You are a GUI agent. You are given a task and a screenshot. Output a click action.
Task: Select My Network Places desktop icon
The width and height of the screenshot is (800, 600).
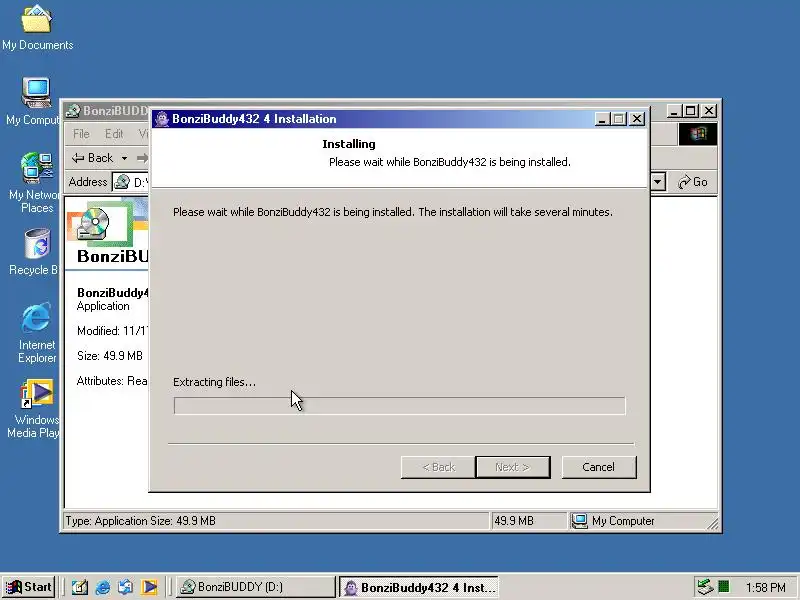pyautogui.click(x=36, y=183)
